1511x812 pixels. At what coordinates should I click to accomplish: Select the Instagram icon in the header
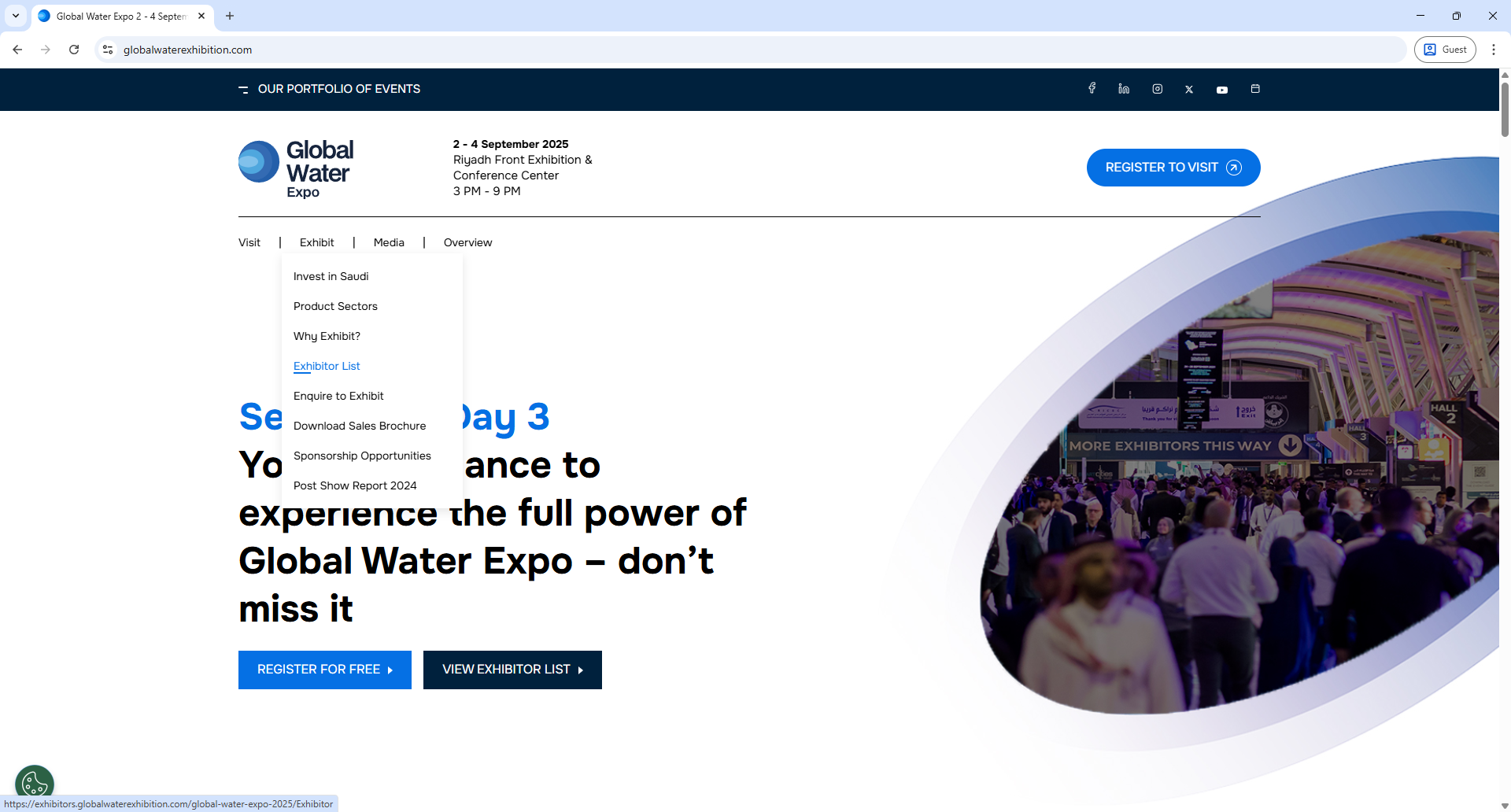(1156, 89)
